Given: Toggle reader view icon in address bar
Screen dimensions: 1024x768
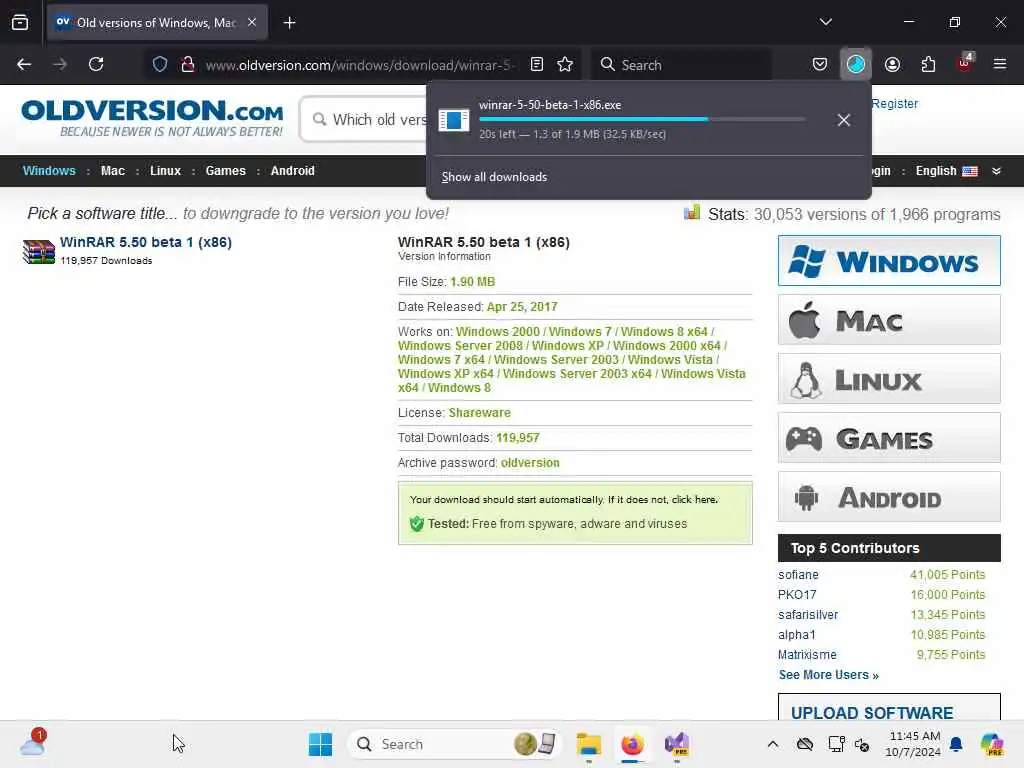Looking at the screenshot, I should 537,64.
